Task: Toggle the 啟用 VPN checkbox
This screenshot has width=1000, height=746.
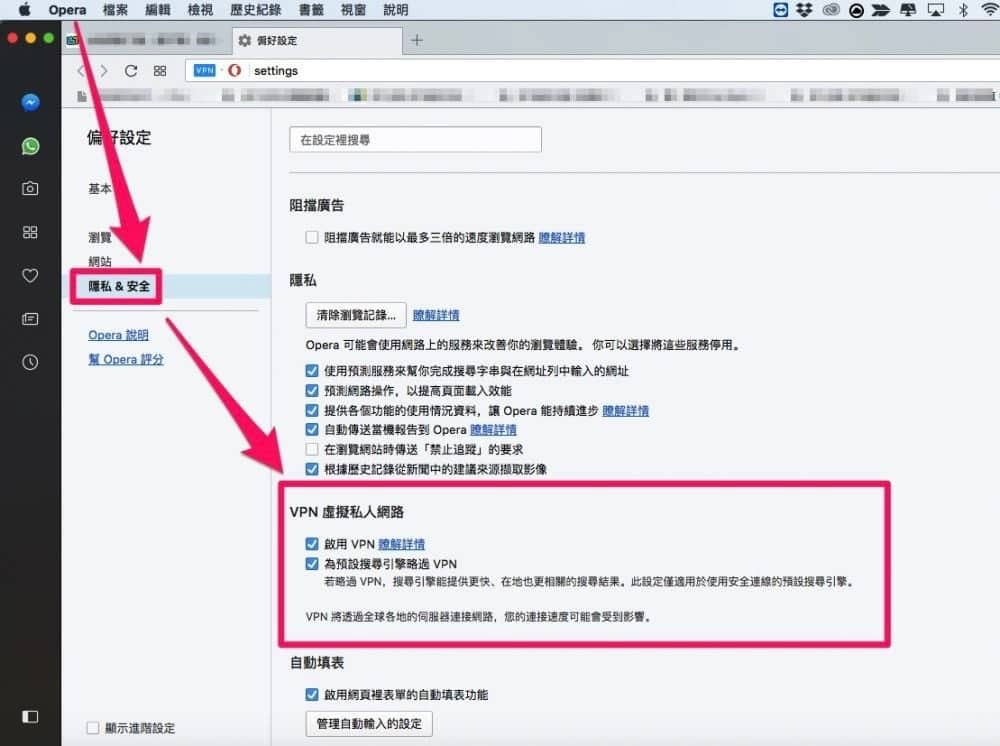Action: click(312, 544)
